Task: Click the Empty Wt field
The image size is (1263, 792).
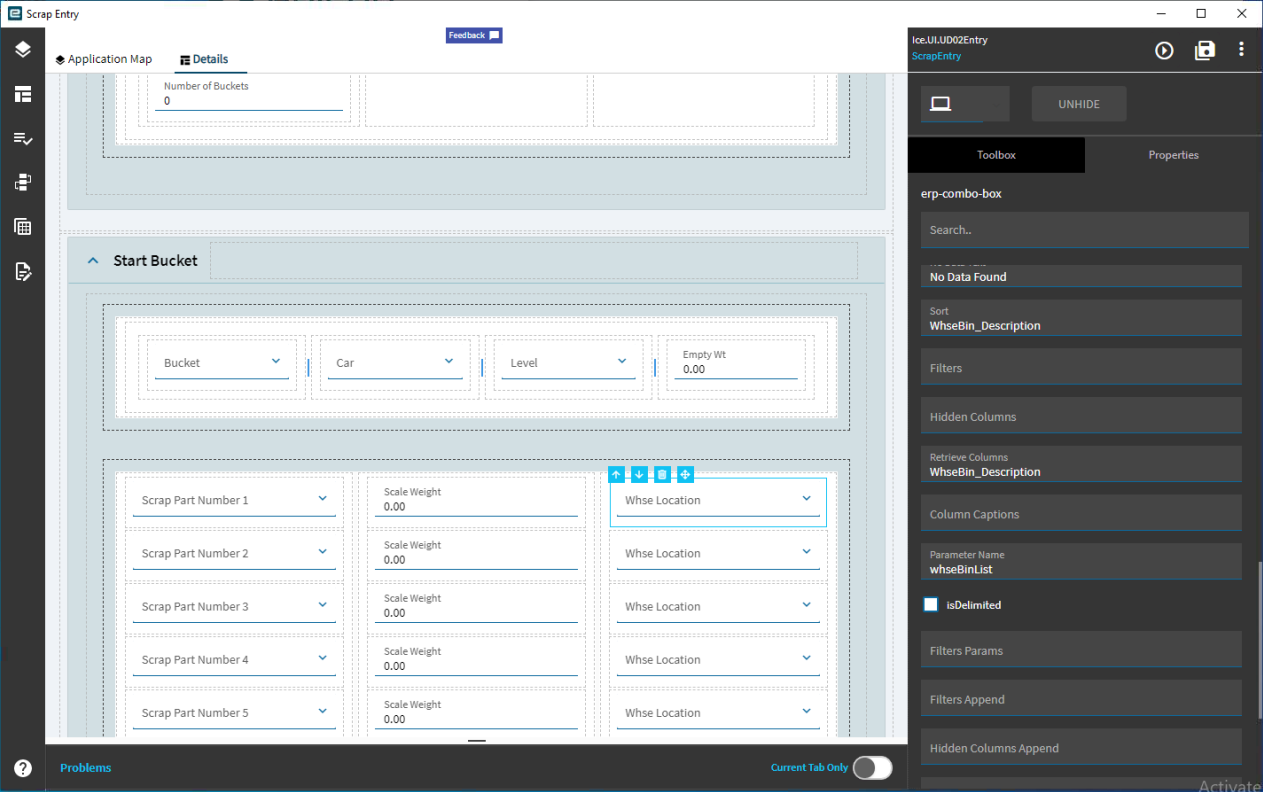Action: pos(736,362)
